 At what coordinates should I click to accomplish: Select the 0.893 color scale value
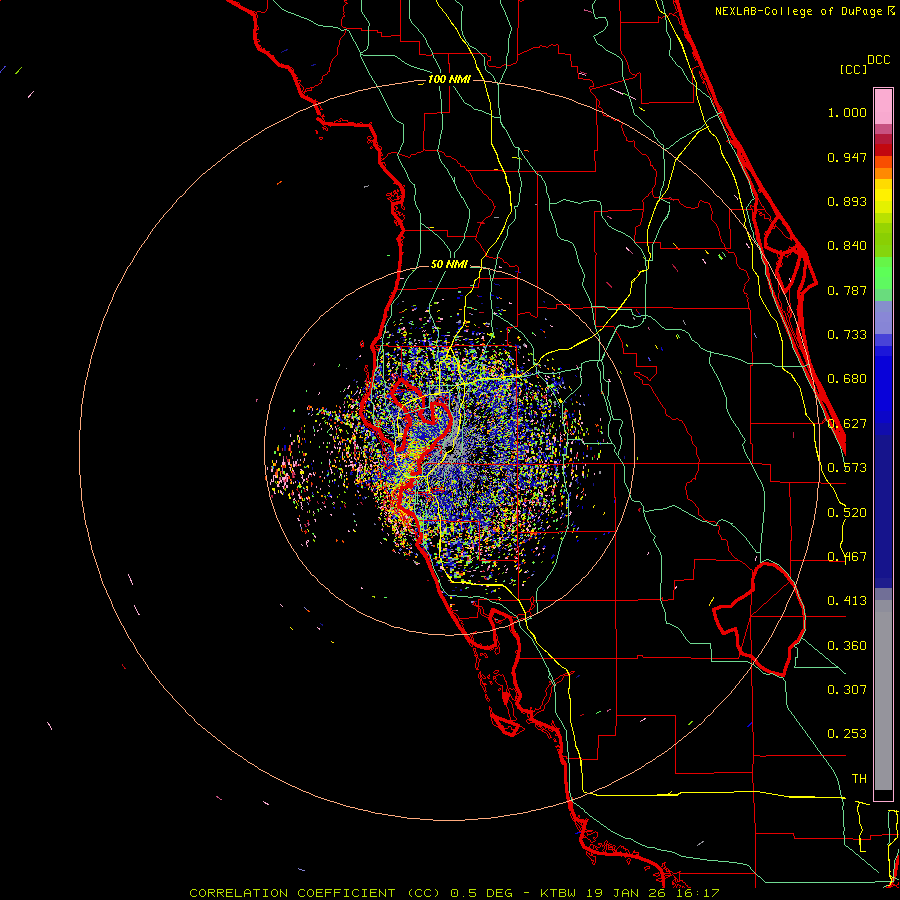(847, 201)
